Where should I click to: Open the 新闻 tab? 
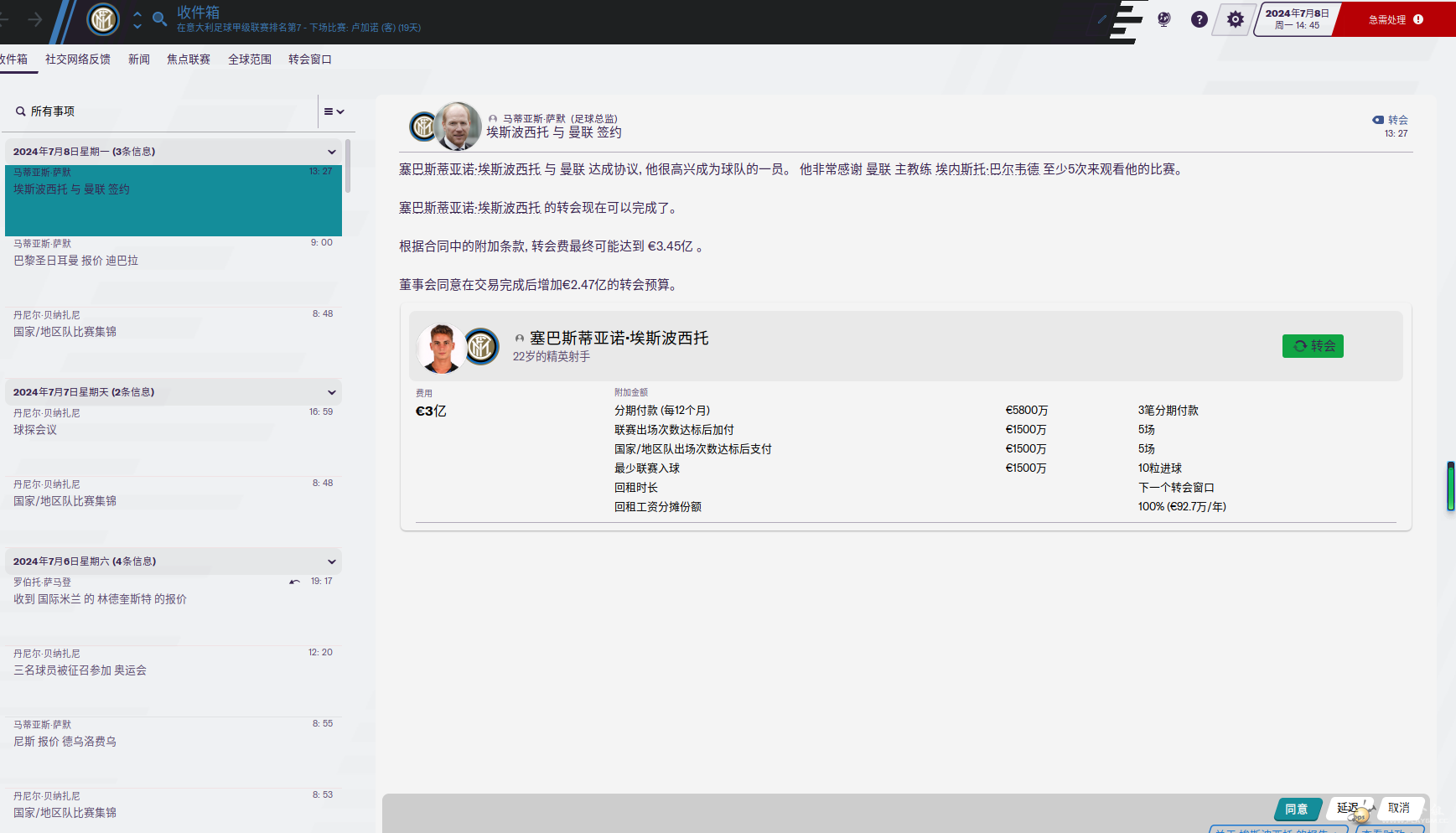139,59
